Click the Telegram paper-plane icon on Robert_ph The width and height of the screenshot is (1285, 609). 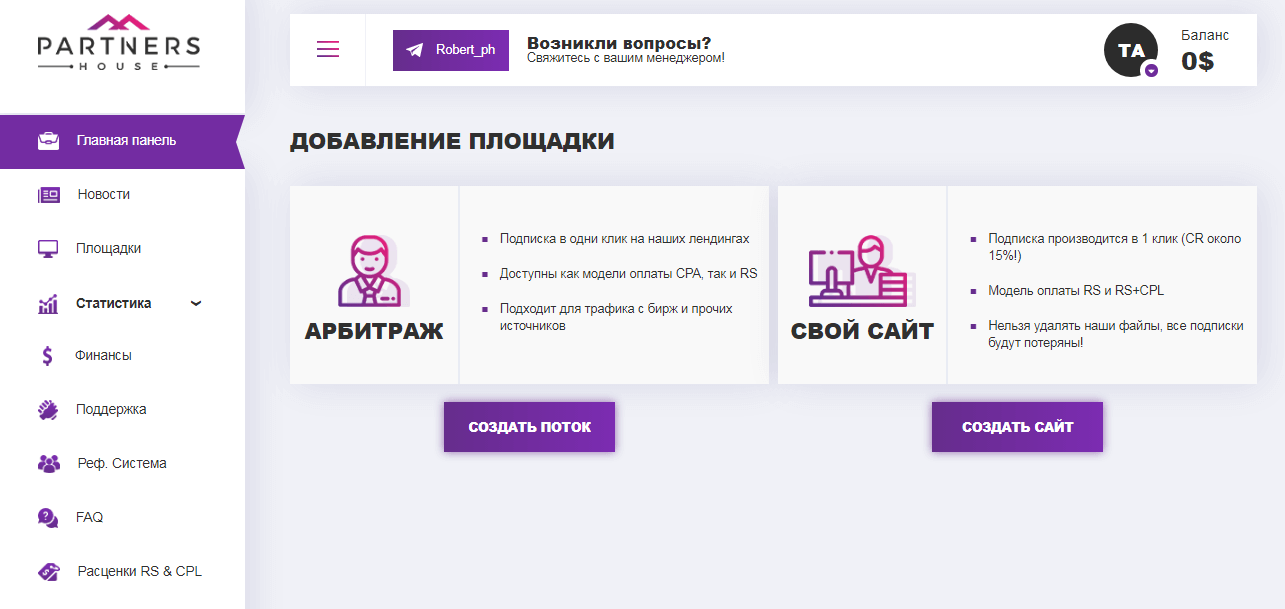(413, 49)
